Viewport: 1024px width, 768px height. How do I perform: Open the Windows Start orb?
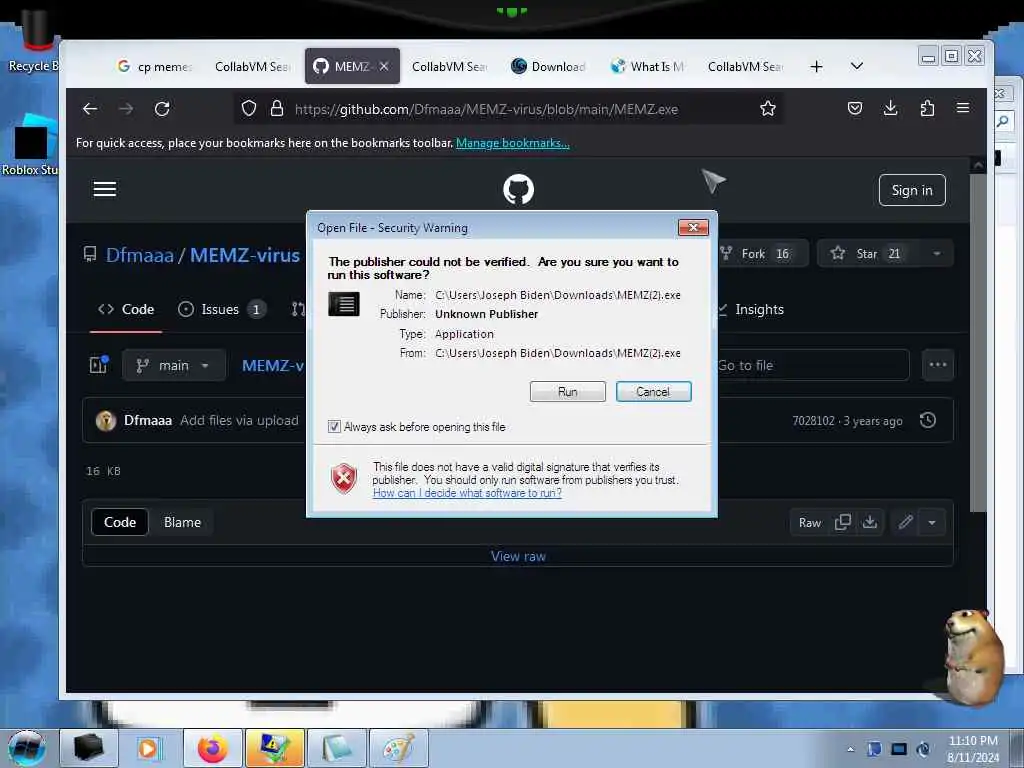pos(26,748)
